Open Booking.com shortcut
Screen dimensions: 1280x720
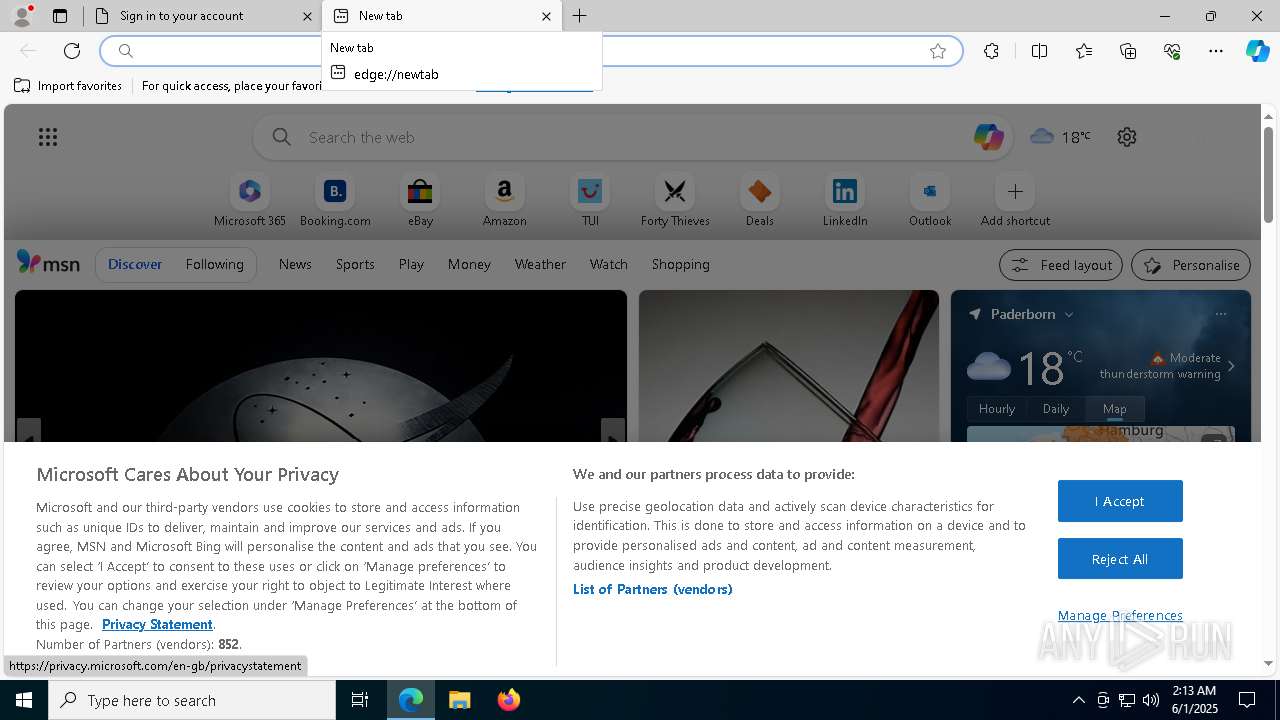335,200
